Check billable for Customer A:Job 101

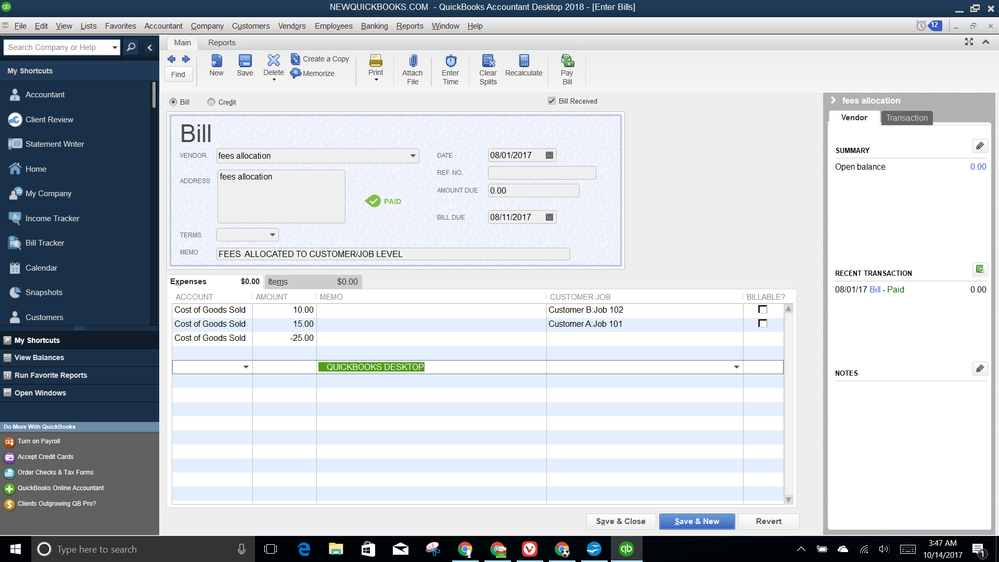[763, 324]
